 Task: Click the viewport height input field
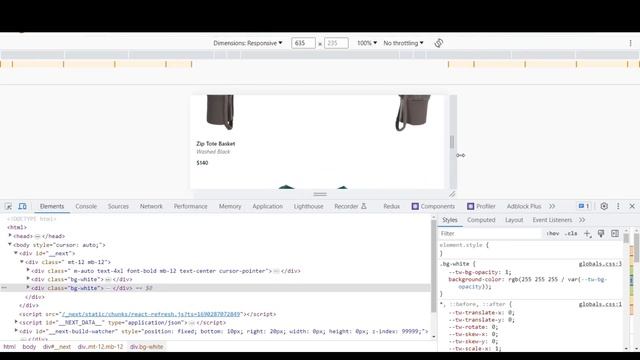[x=336, y=43]
